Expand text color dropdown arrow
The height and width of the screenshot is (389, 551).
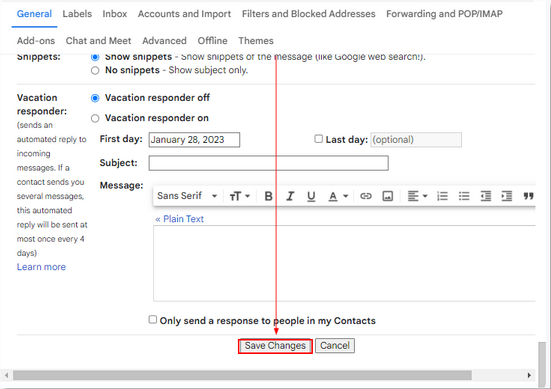(346, 196)
